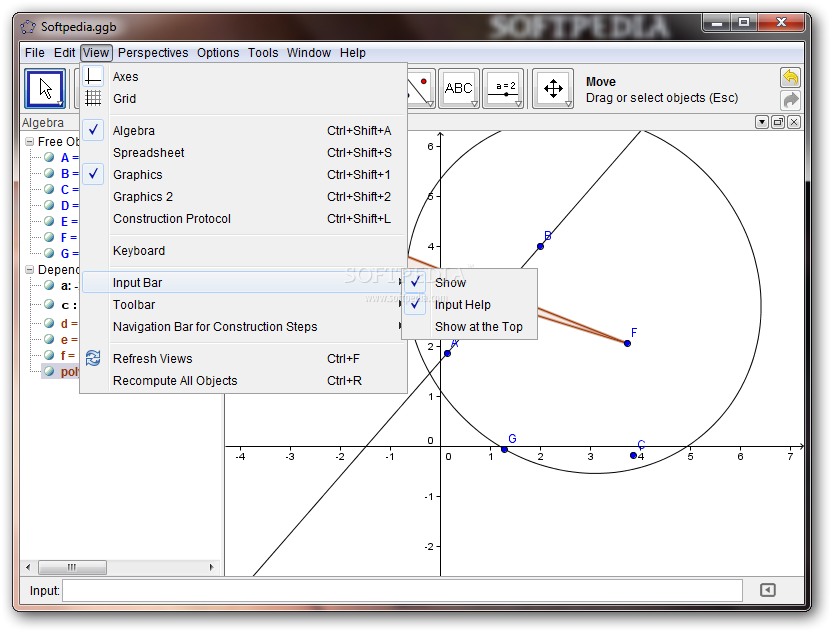The height and width of the screenshot is (632, 832).
Task: Close the open View menu
Action: [x=96, y=53]
